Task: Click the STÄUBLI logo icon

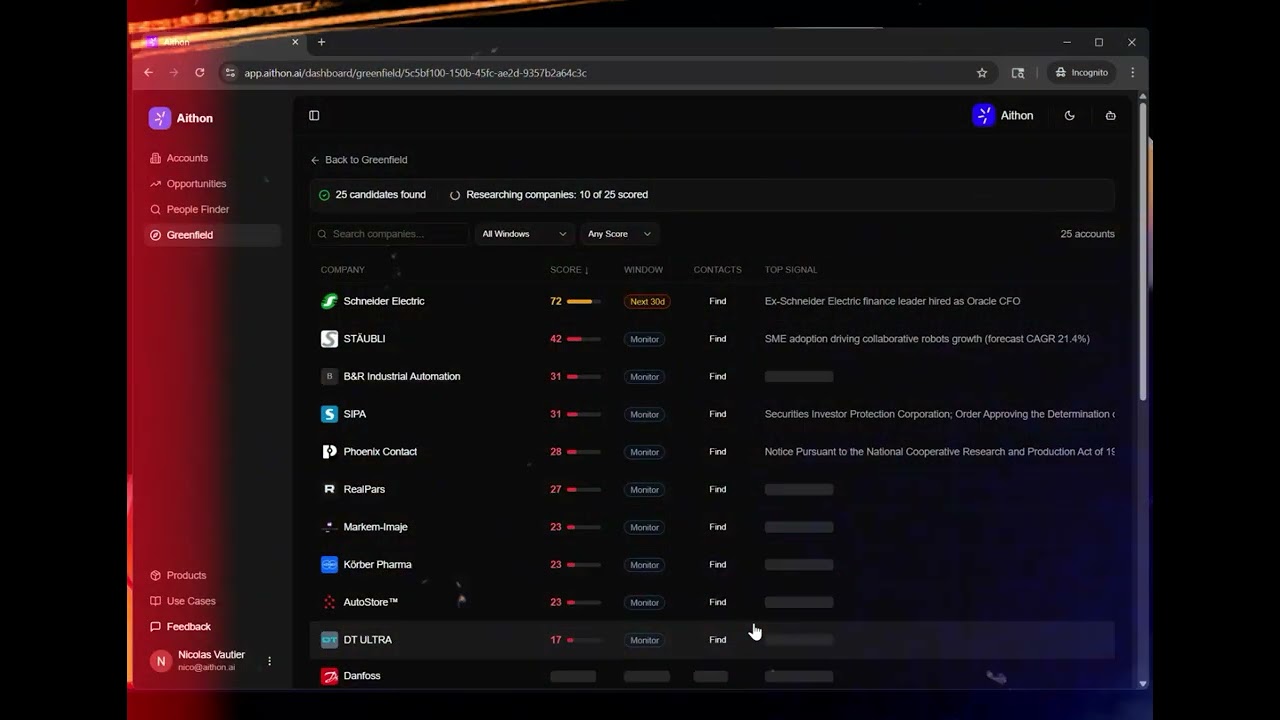Action: pyautogui.click(x=329, y=339)
